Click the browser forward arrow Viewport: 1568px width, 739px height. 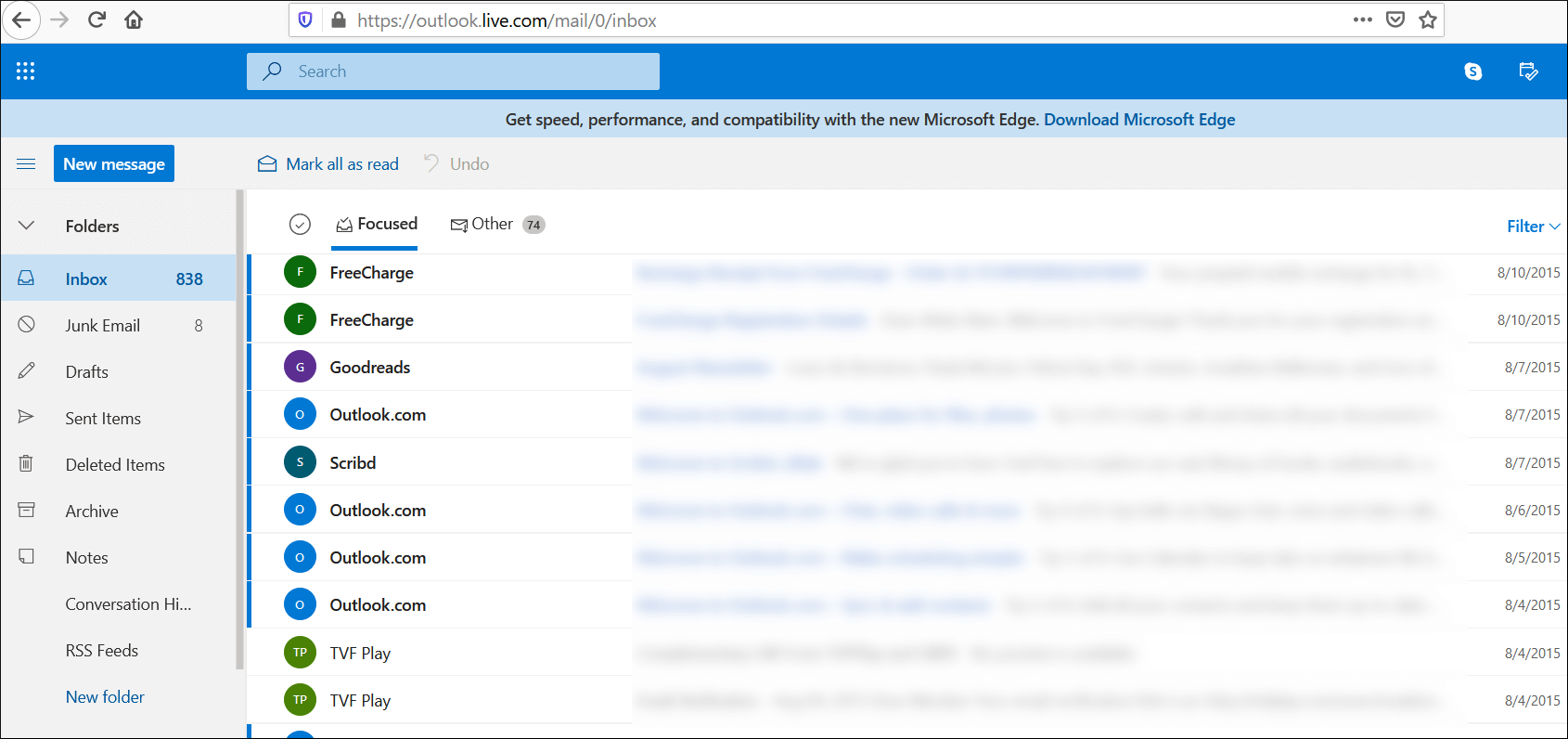pos(59,20)
